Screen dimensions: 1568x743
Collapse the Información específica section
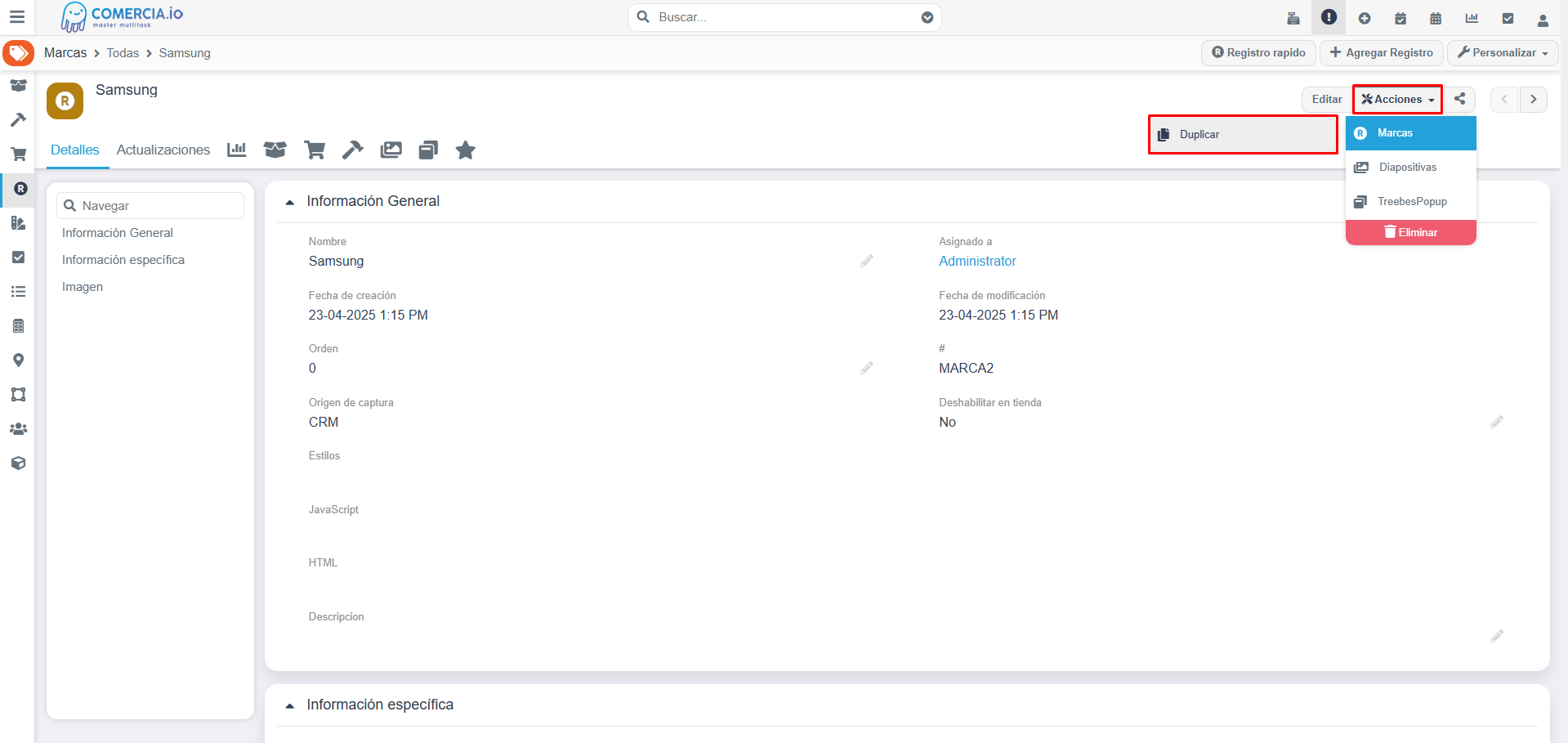(x=289, y=705)
